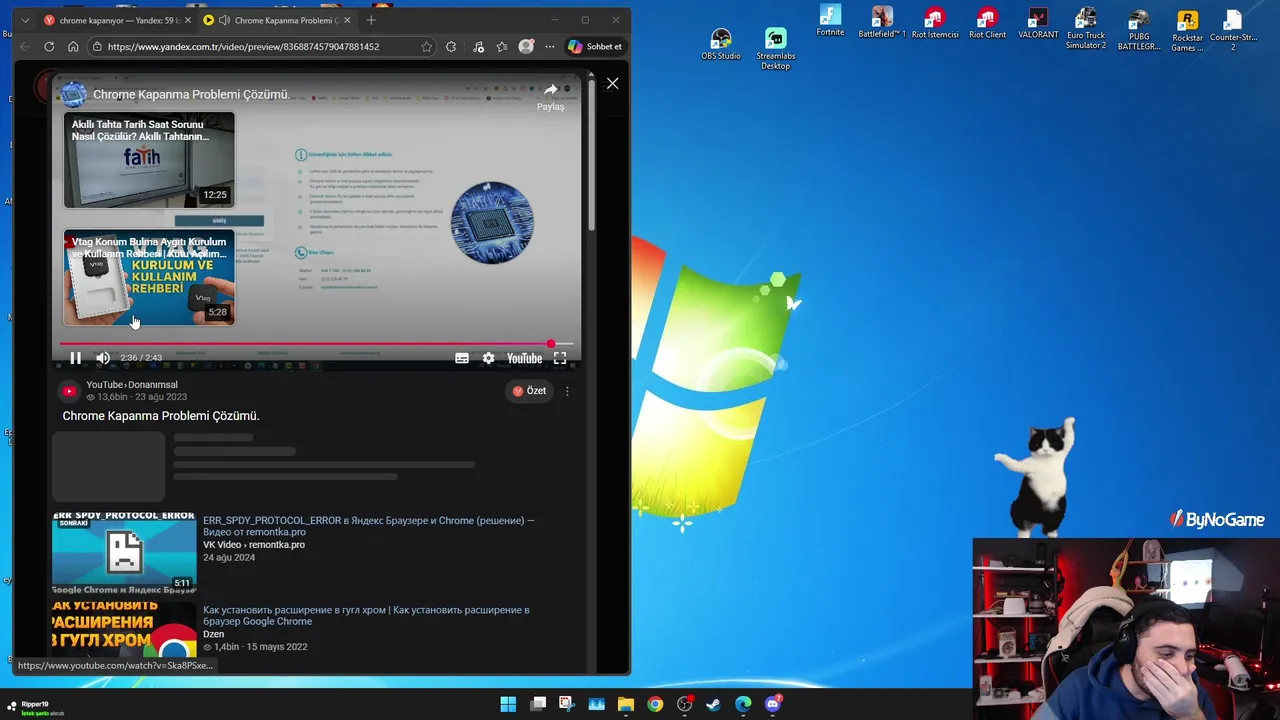The width and height of the screenshot is (1280, 720).
Task: Open Task View on the taskbar
Action: pyautogui.click(x=538, y=704)
